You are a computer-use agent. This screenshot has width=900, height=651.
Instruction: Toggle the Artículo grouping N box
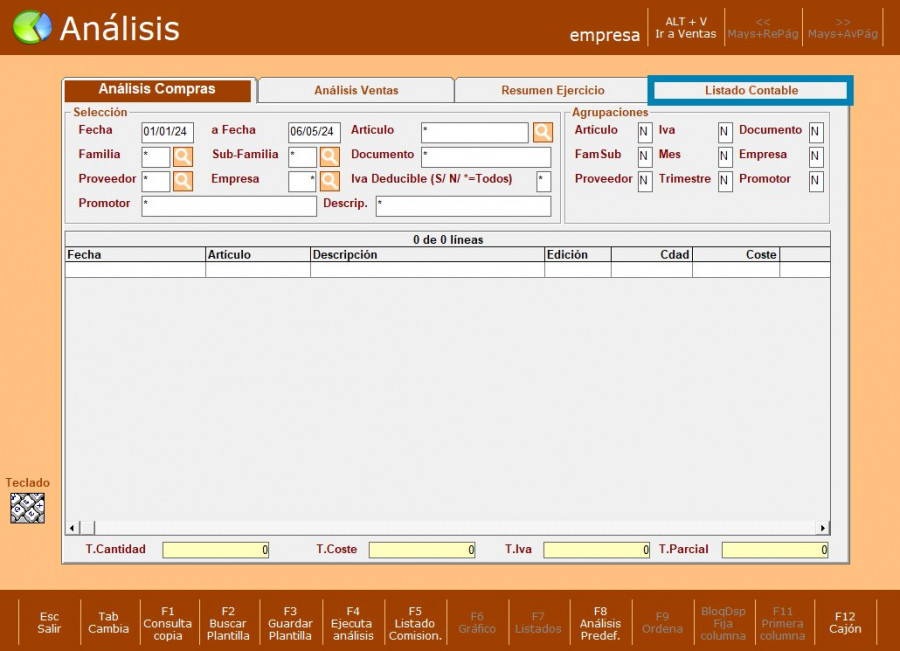click(x=644, y=132)
